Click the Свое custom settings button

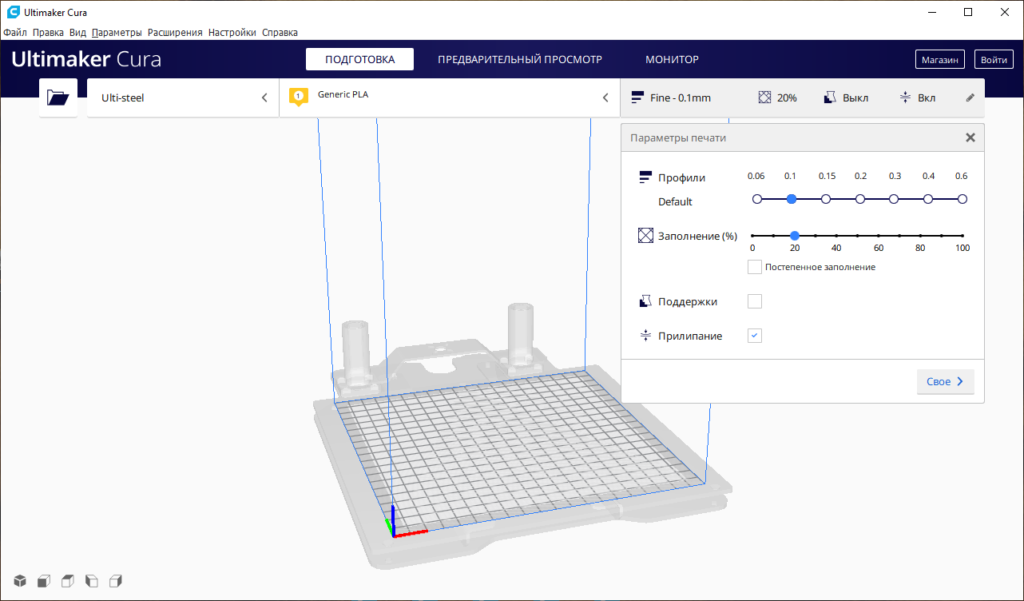click(x=945, y=381)
